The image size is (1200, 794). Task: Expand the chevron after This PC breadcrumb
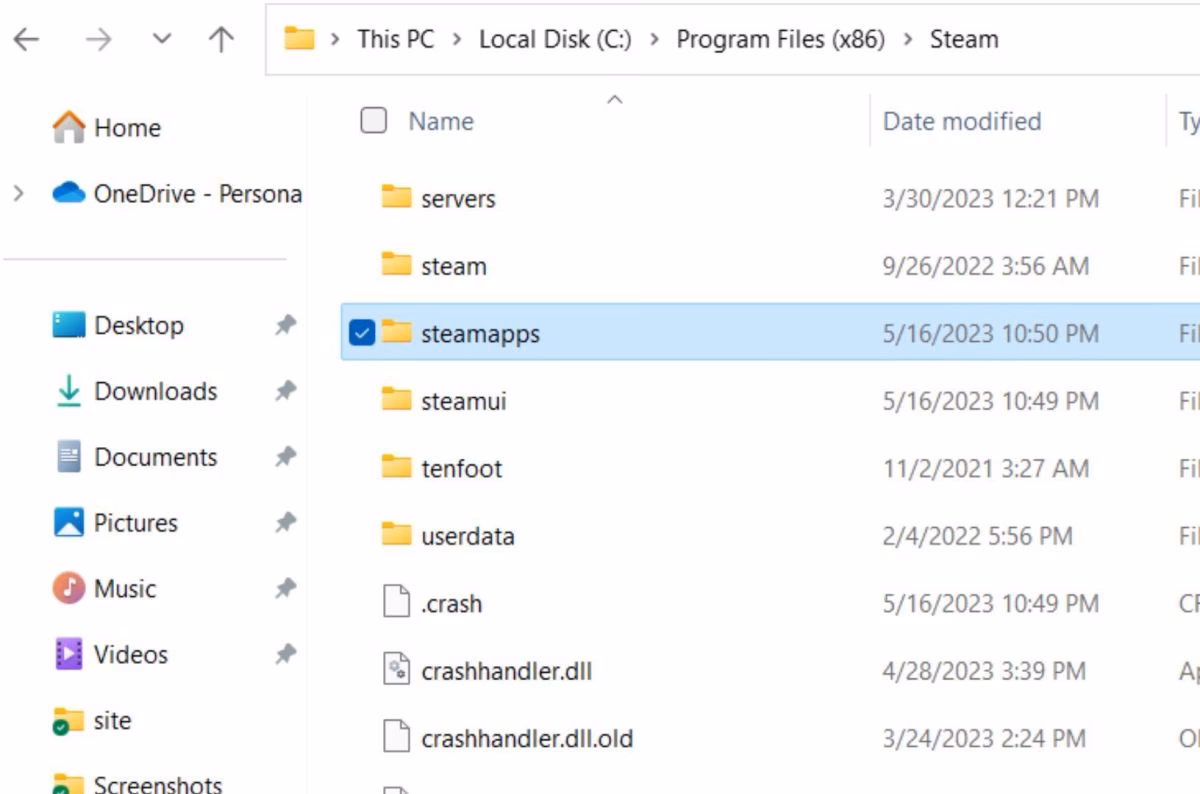click(457, 39)
